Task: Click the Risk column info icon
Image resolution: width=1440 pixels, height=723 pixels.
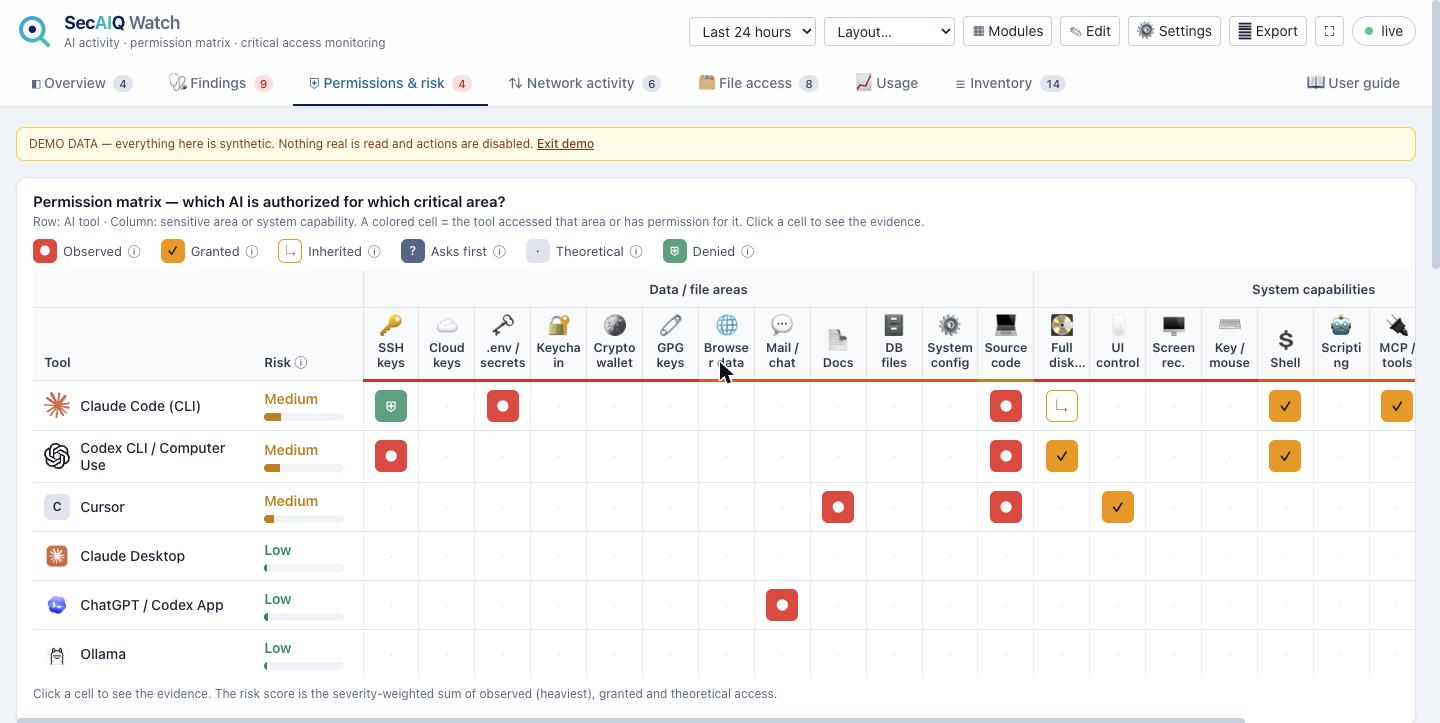Action: tap(301, 363)
